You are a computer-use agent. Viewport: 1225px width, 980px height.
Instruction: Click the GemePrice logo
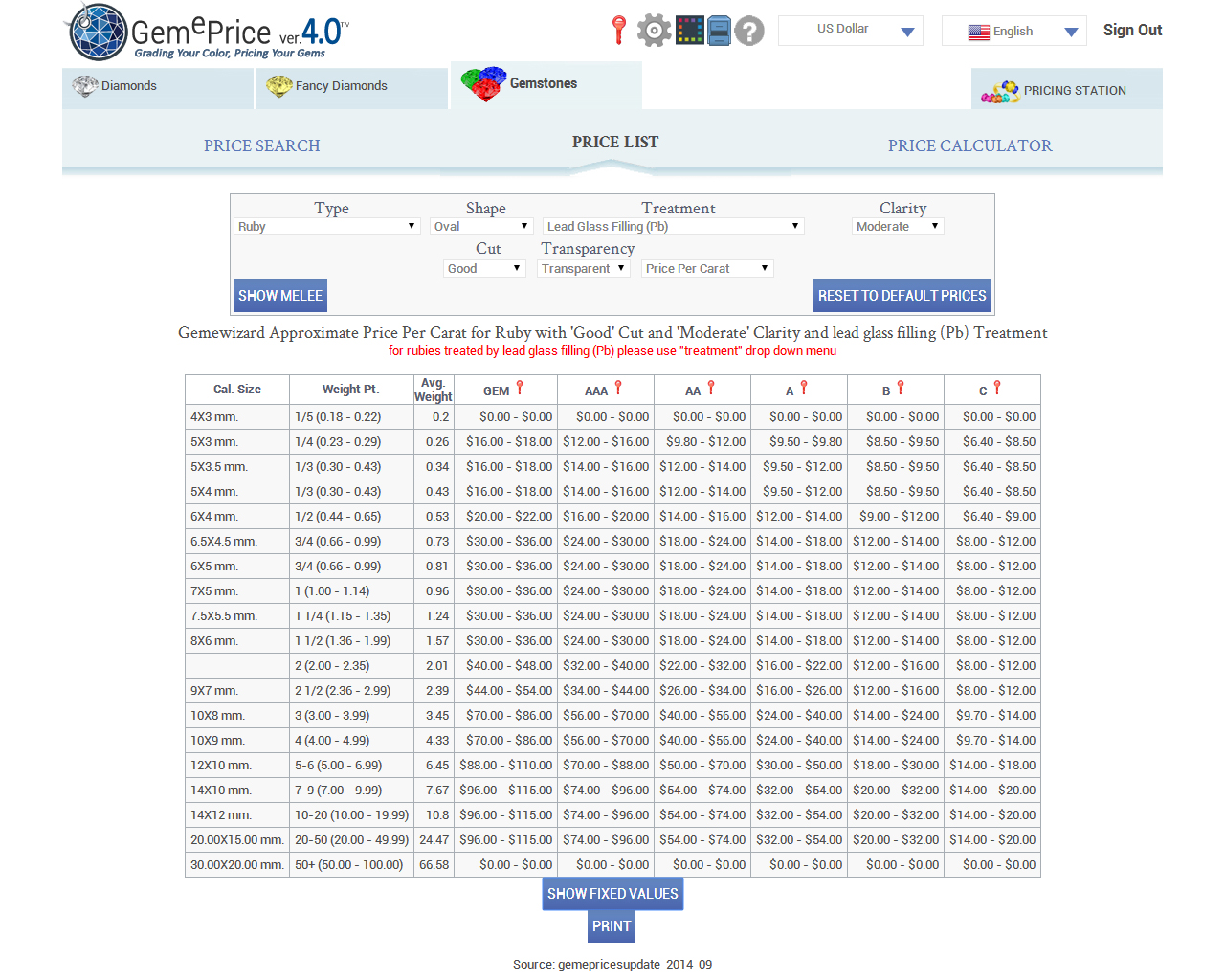[x=208, y=33]
